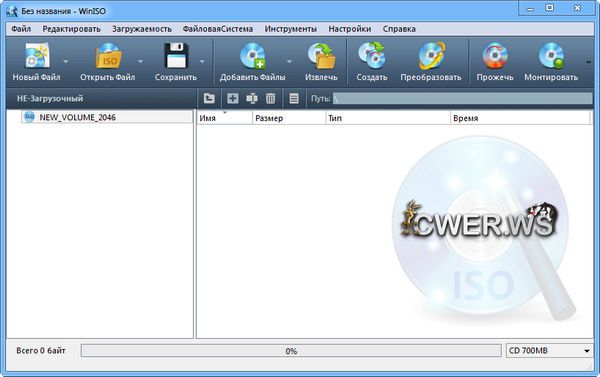The width and height of the screenshot is (600, 377).
Task: Click the Создать disc image icon
Action: pyautogui.click(x=372, y=56)
